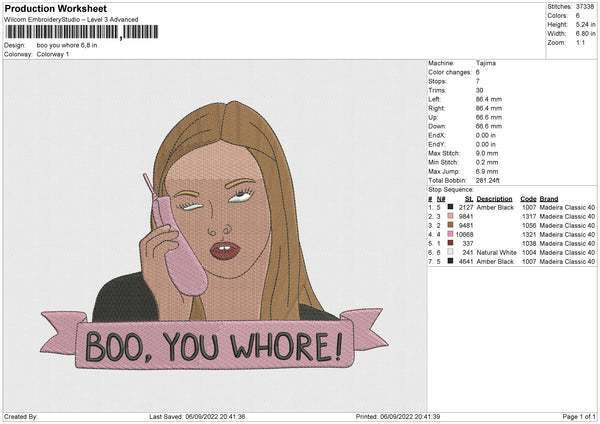600x424 pixels.
Task: Choose the dark red swatch for code 1038
Action: coord(450,243)
